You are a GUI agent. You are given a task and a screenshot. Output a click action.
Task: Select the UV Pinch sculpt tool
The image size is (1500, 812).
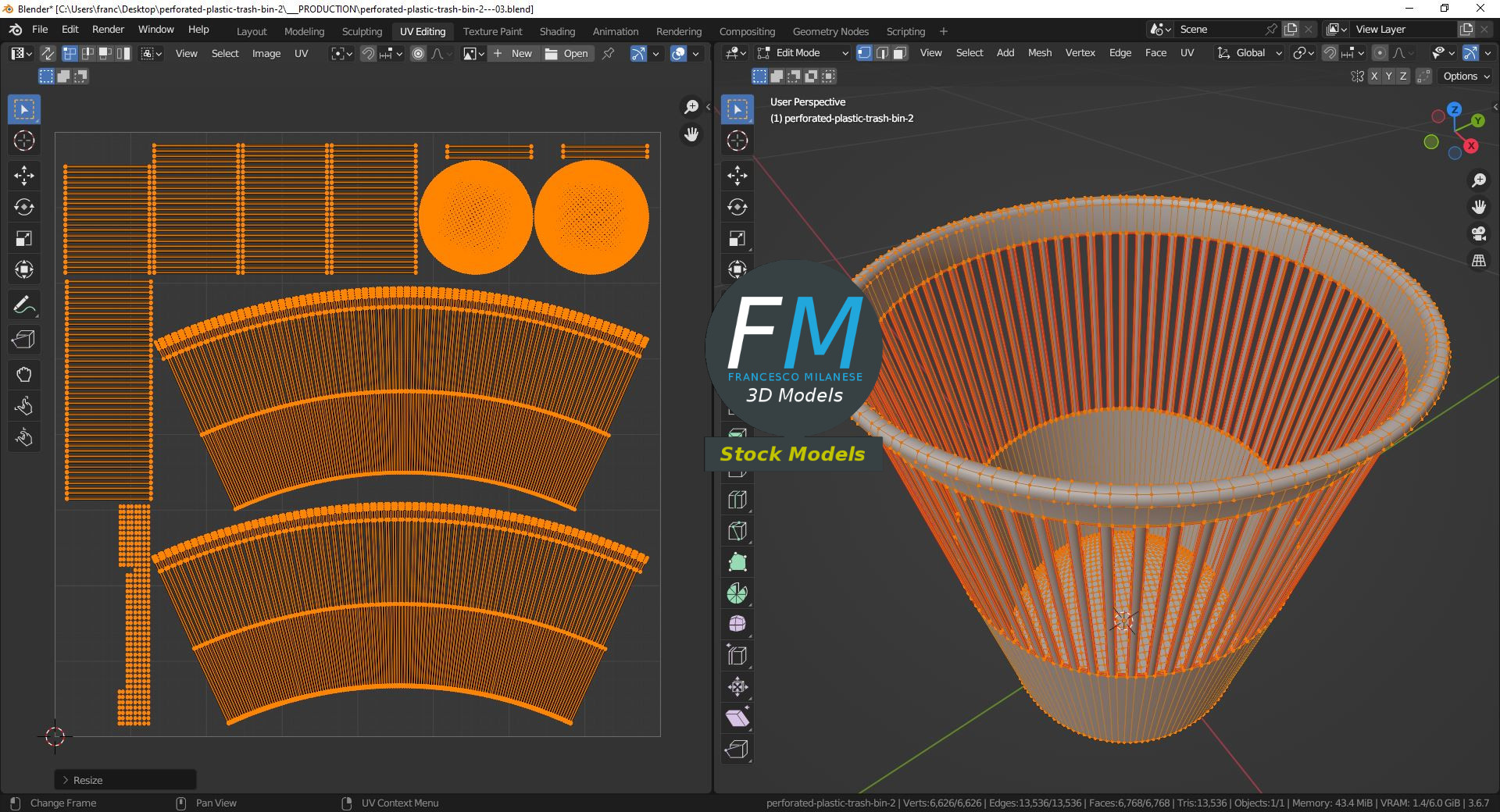tap(24, 437)
